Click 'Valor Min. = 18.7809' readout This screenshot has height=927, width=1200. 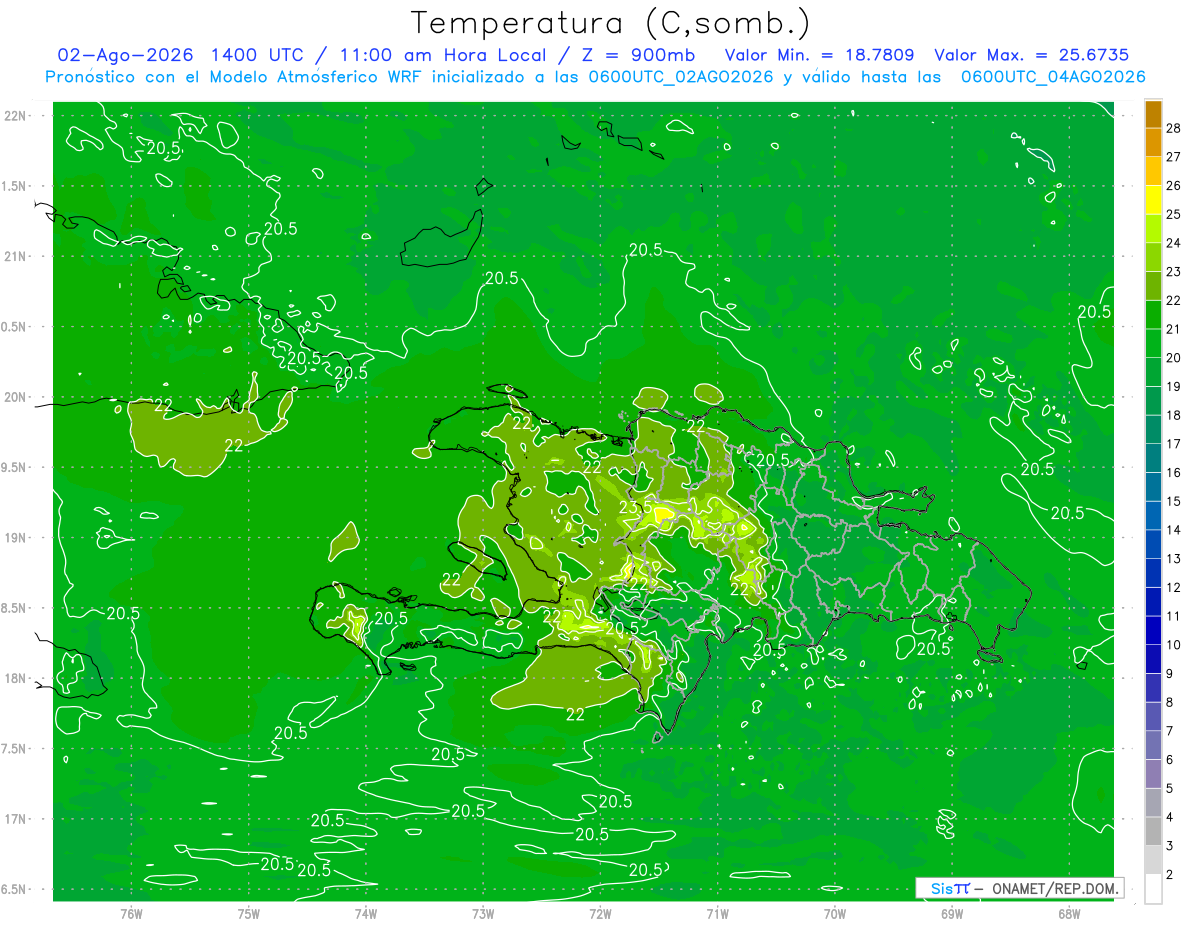coord(819,55)
